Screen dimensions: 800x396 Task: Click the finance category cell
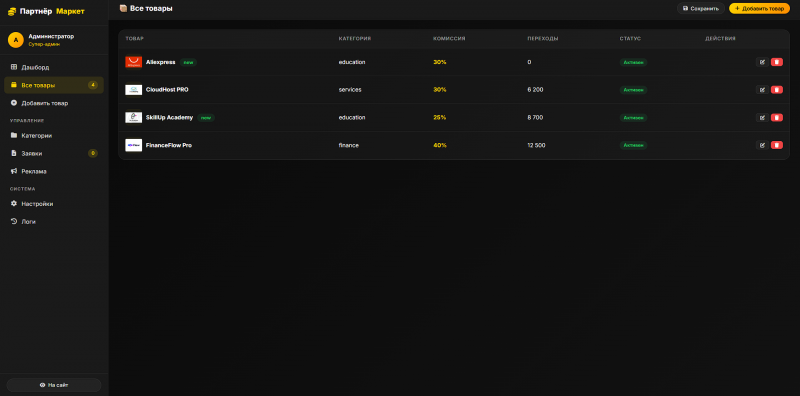click(x=348, y=145)
